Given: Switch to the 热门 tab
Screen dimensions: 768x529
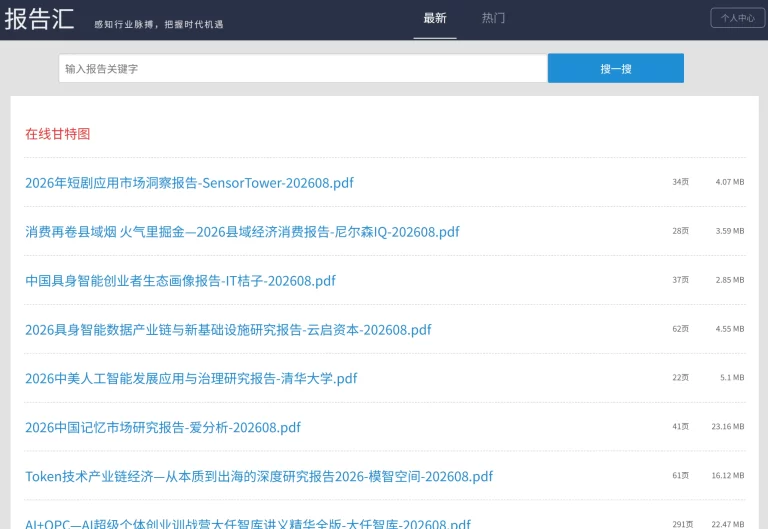Looking at the screenshot, I should coord(493,19).
